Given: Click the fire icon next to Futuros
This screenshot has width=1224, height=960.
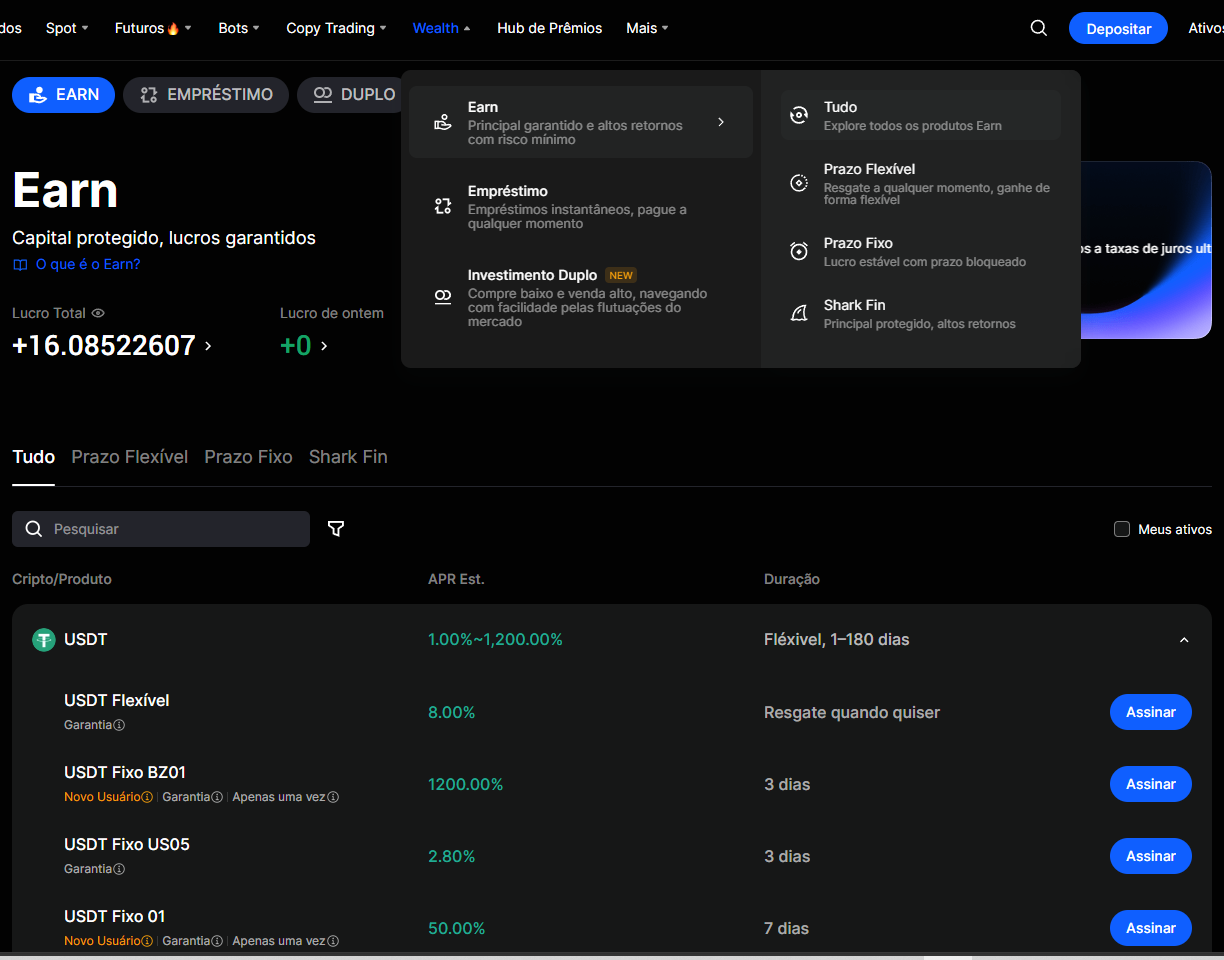Looking at the screenshot, I should [x=173, y=28].
